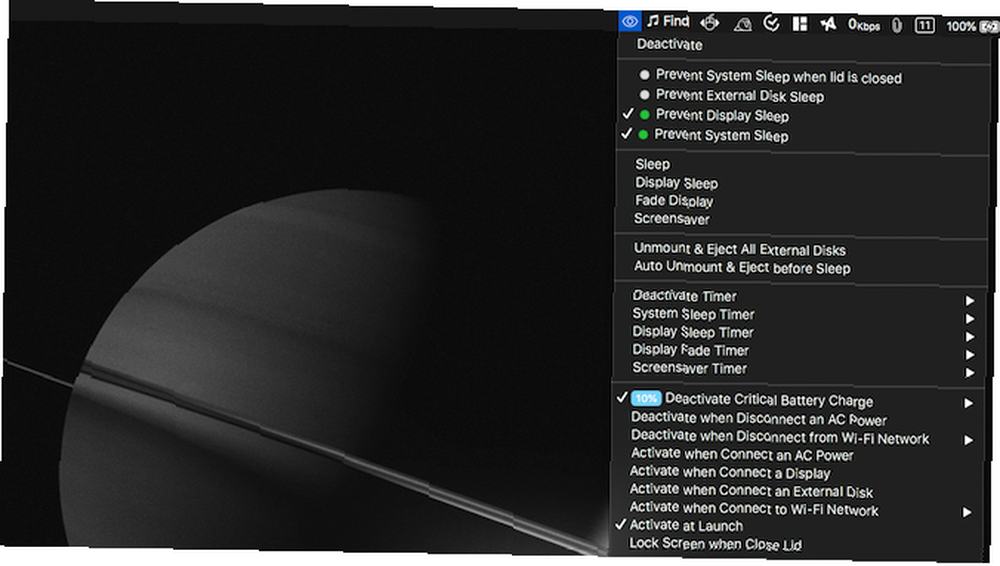Click the robot-face icon in the menu bar

(x=709, y=23)
